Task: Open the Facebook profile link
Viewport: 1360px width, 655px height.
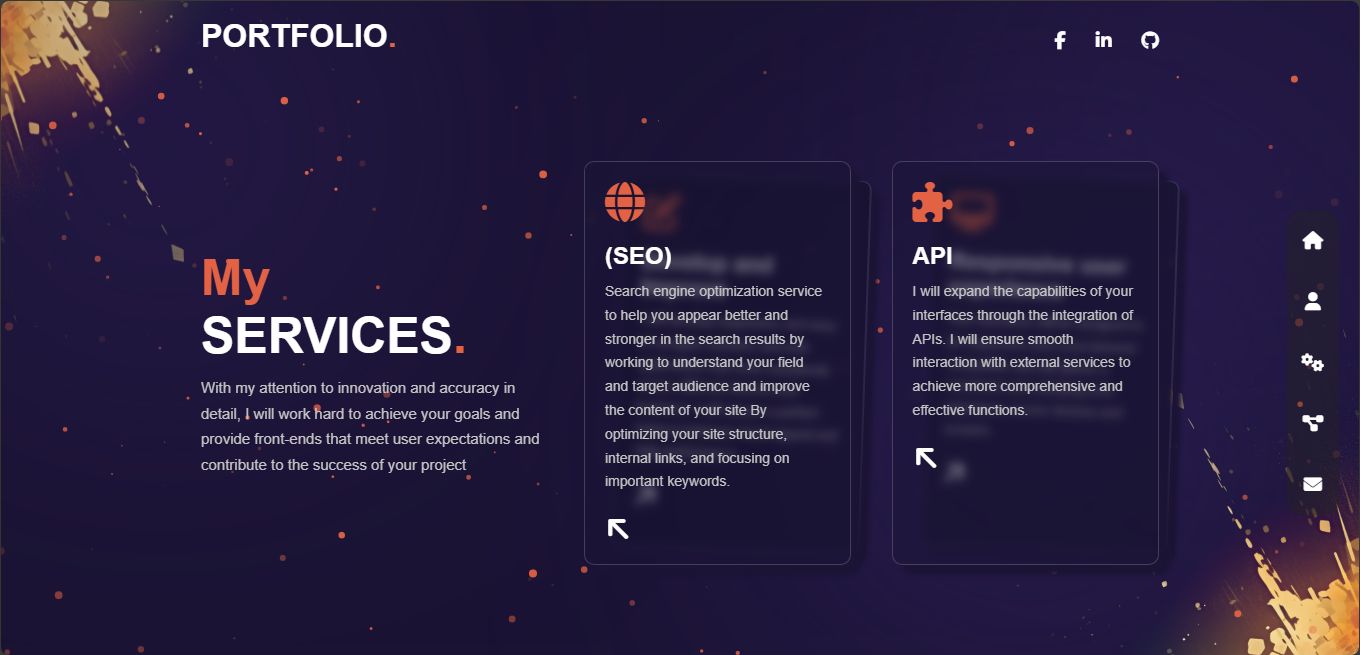Action: pos(1060,40)
